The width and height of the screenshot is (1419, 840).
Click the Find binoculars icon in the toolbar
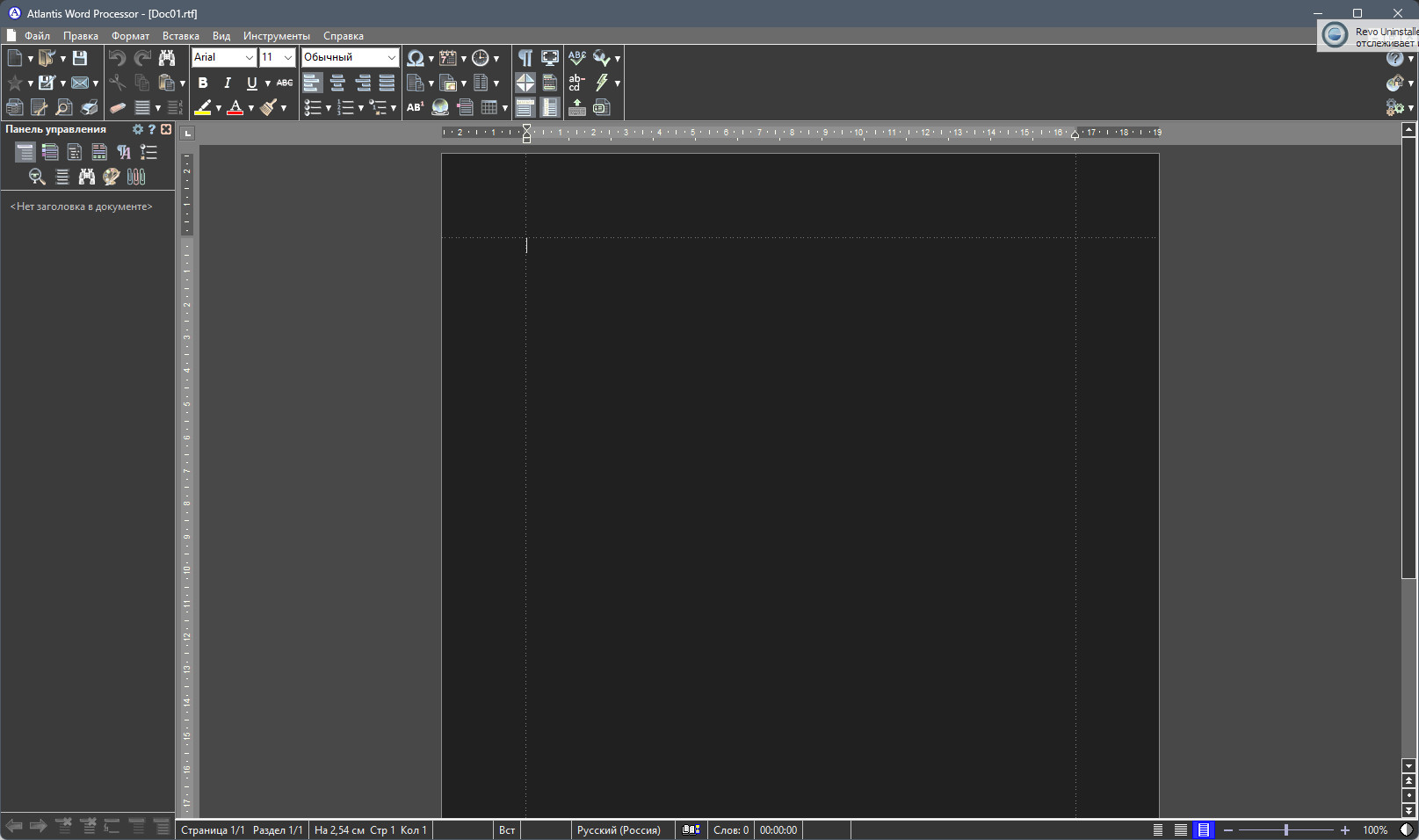(167, 58)
